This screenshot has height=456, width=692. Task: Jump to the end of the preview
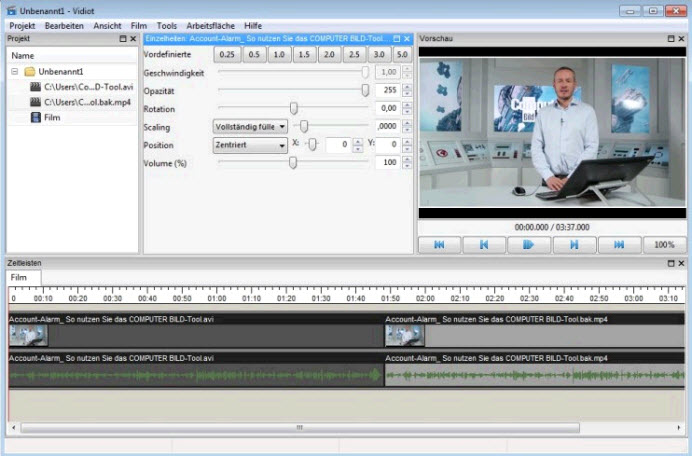(619, 245)
